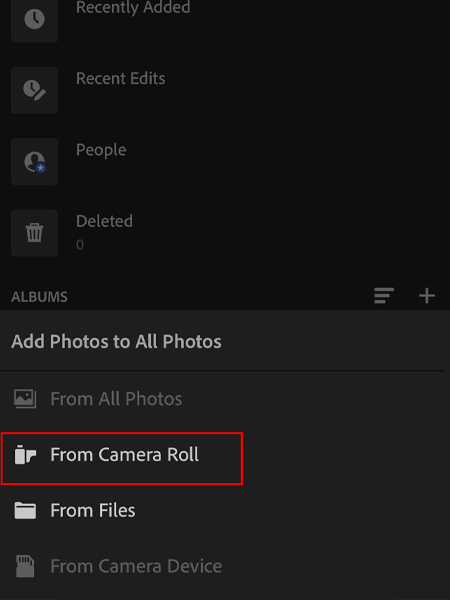Tap the Deleted trash can icon

(34, 233)
